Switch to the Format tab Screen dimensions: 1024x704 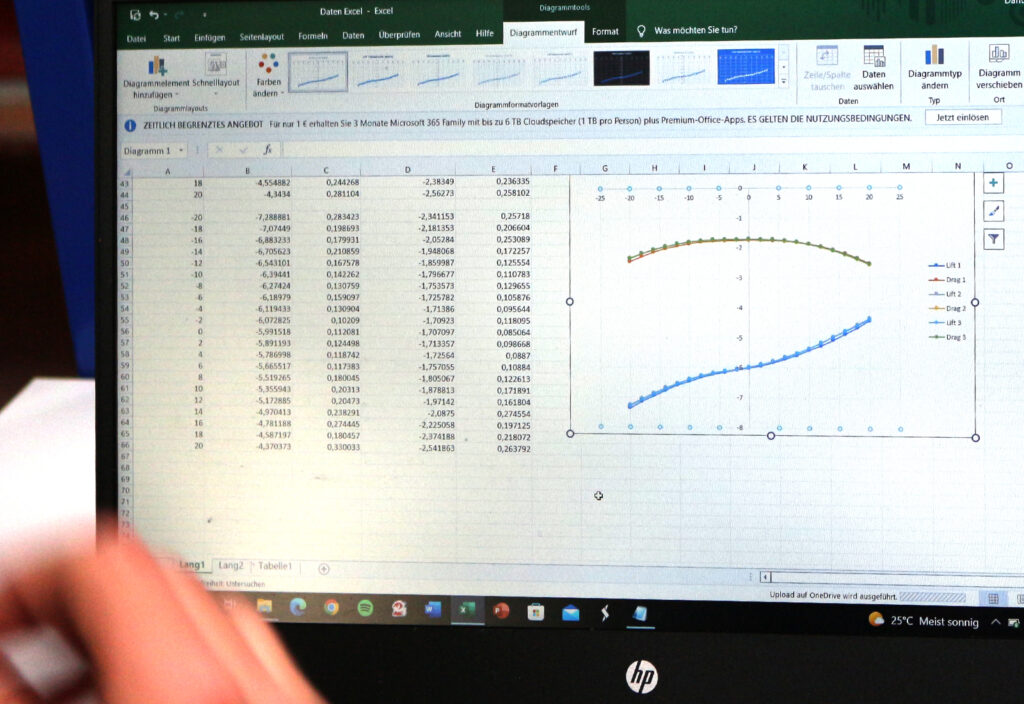click(x=605, y=31)
